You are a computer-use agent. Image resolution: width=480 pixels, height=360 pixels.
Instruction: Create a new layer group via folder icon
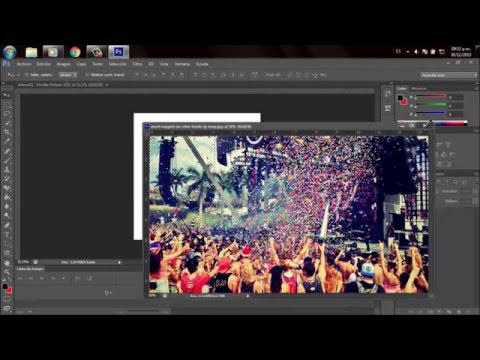(x=449, y=311)
